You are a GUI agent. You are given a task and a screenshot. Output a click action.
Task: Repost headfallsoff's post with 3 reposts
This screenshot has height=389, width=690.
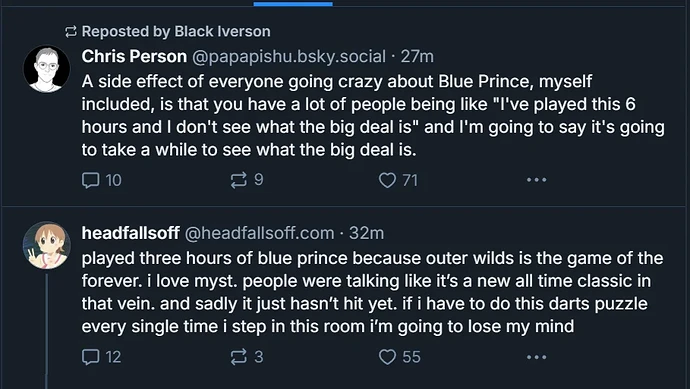[247, 357]
